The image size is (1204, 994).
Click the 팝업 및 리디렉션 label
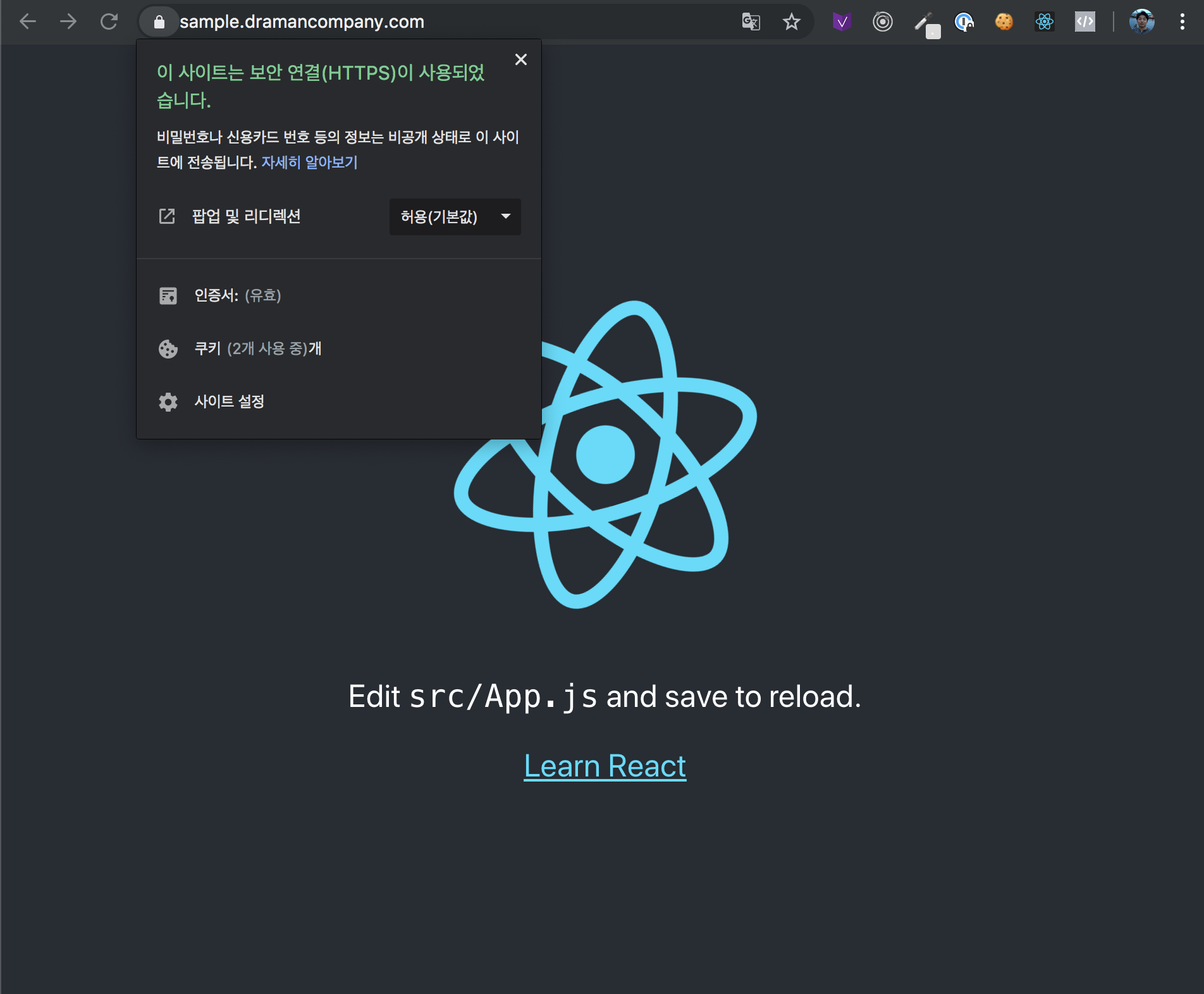tap(246, 216)
